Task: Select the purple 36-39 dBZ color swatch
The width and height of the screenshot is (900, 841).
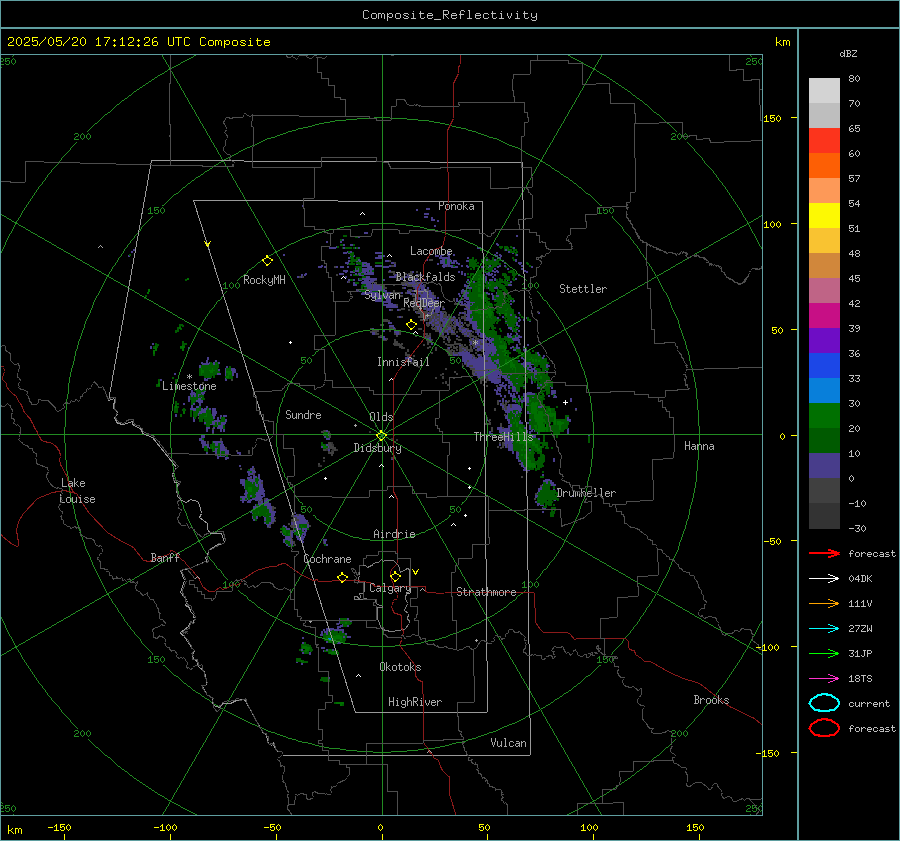Action: (824, 341)
